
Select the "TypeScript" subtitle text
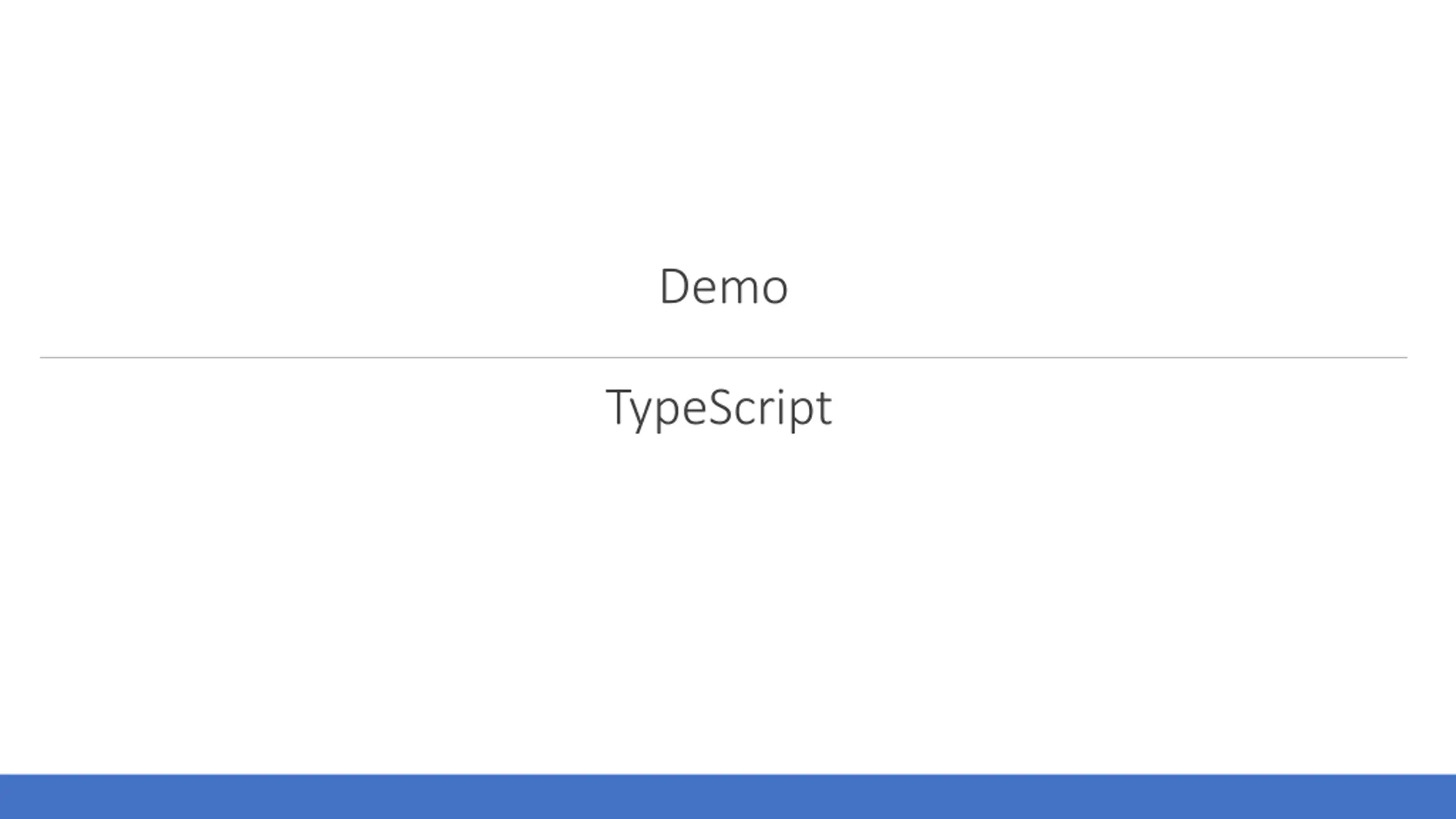(719, 411)
